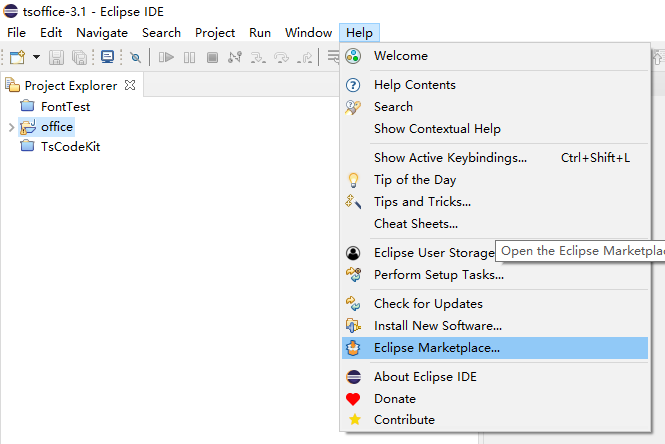The height and width of the screenshot is (444, 665).
Task: Click the Disconnect debug icon
Action: 235,57
